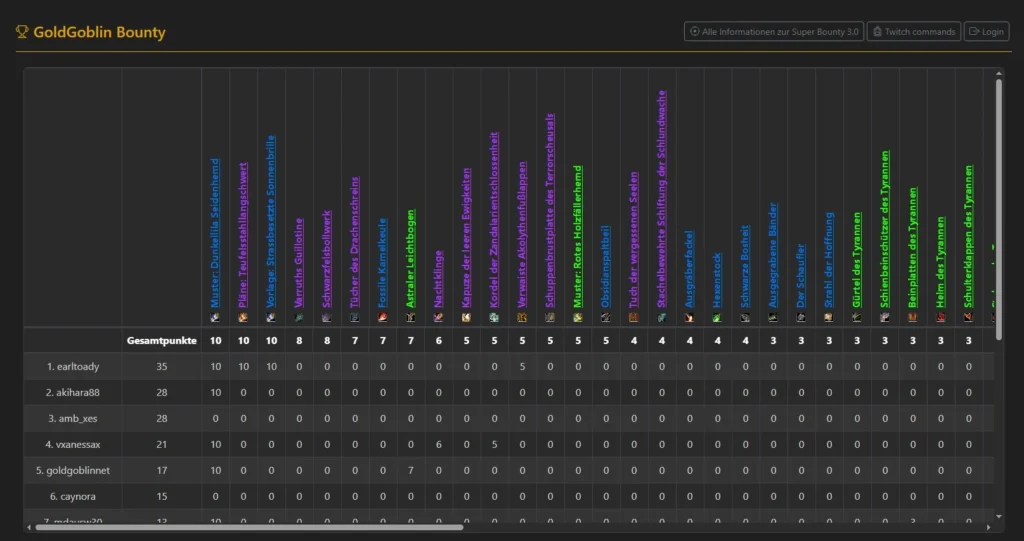1024x541 pixels.
Task: Select player row 4. vxanessax
Action: [509, 444]
